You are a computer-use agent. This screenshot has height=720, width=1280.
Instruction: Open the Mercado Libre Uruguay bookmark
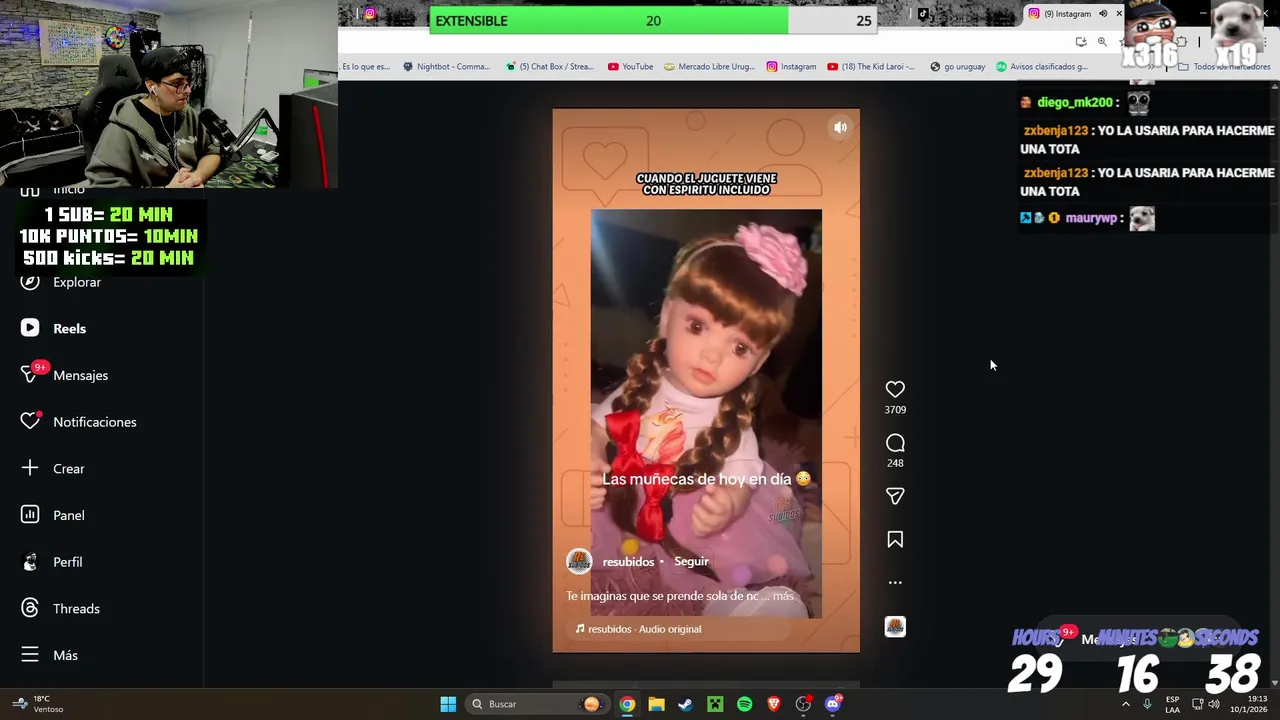[709, 67]
